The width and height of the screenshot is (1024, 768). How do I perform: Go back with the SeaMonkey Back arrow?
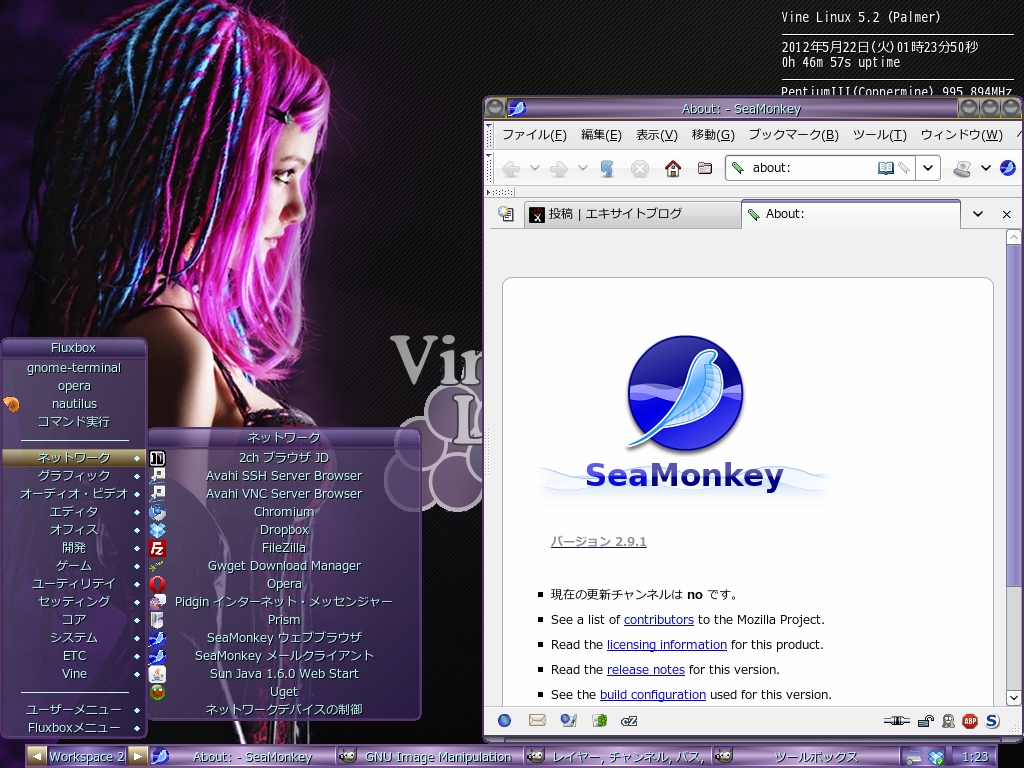pyautogui.click(x=511, y=168)
